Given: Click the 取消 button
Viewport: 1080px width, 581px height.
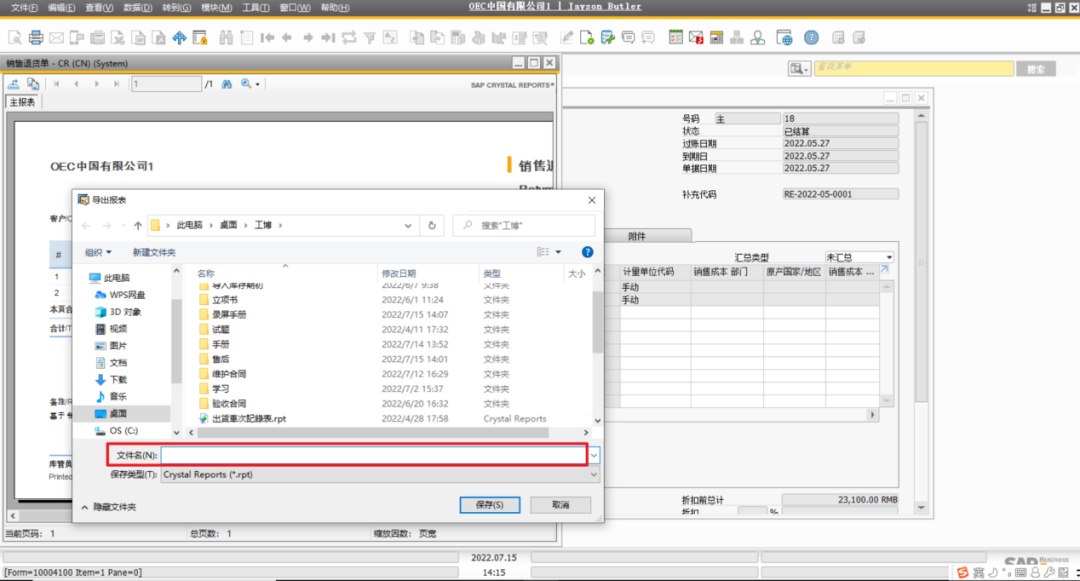Looking at the screenshot, I should (x=561, y=505).
